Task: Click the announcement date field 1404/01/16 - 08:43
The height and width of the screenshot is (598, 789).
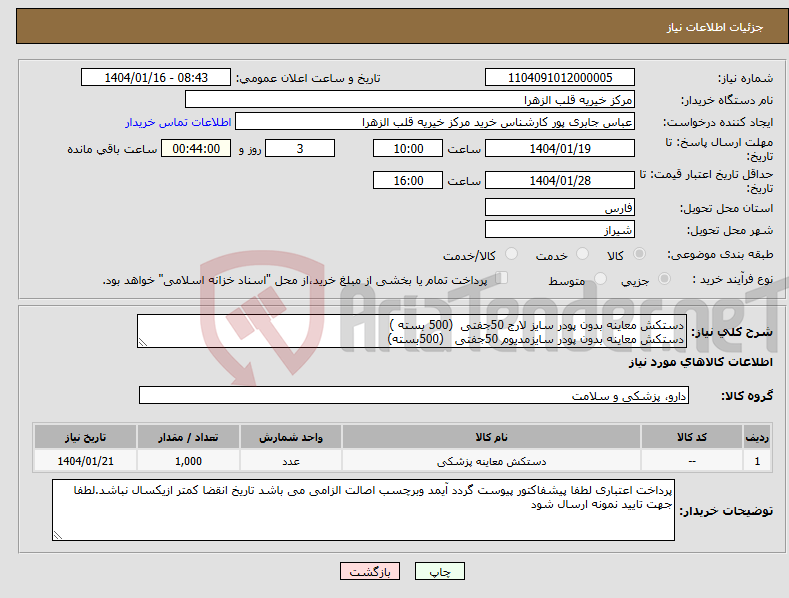Action: point(156,78)
